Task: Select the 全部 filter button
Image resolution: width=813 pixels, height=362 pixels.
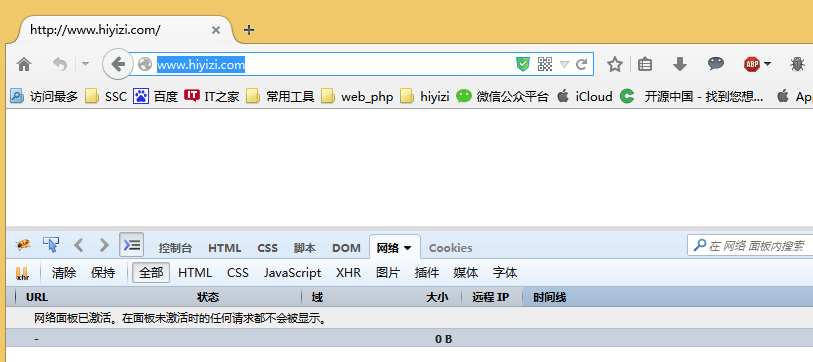Action: (151, 273)
